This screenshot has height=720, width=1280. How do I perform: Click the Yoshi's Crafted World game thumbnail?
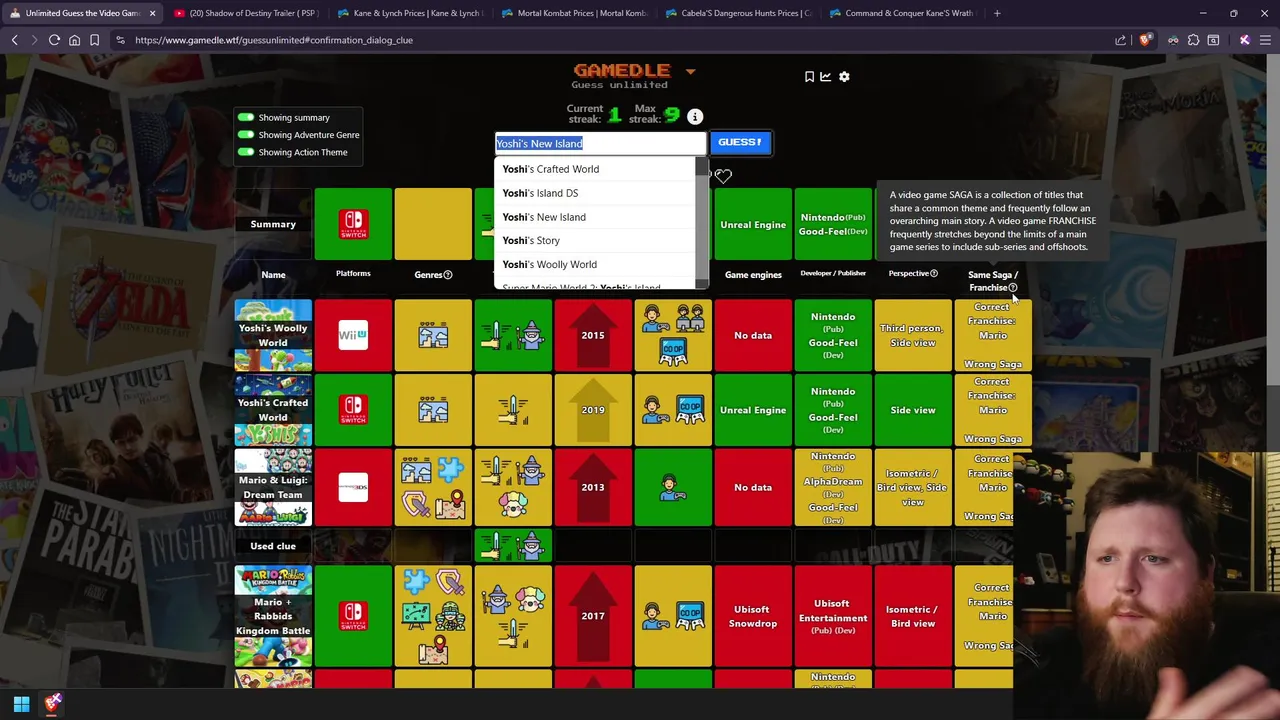tap(273, 410)
